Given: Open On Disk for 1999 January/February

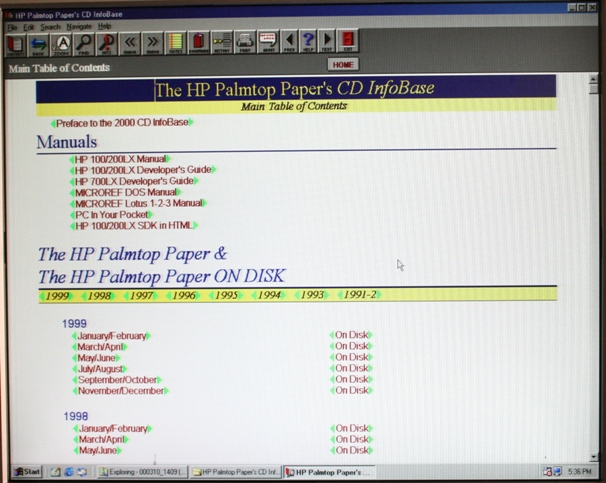Looking at the screenshot, I should point(351,335).
